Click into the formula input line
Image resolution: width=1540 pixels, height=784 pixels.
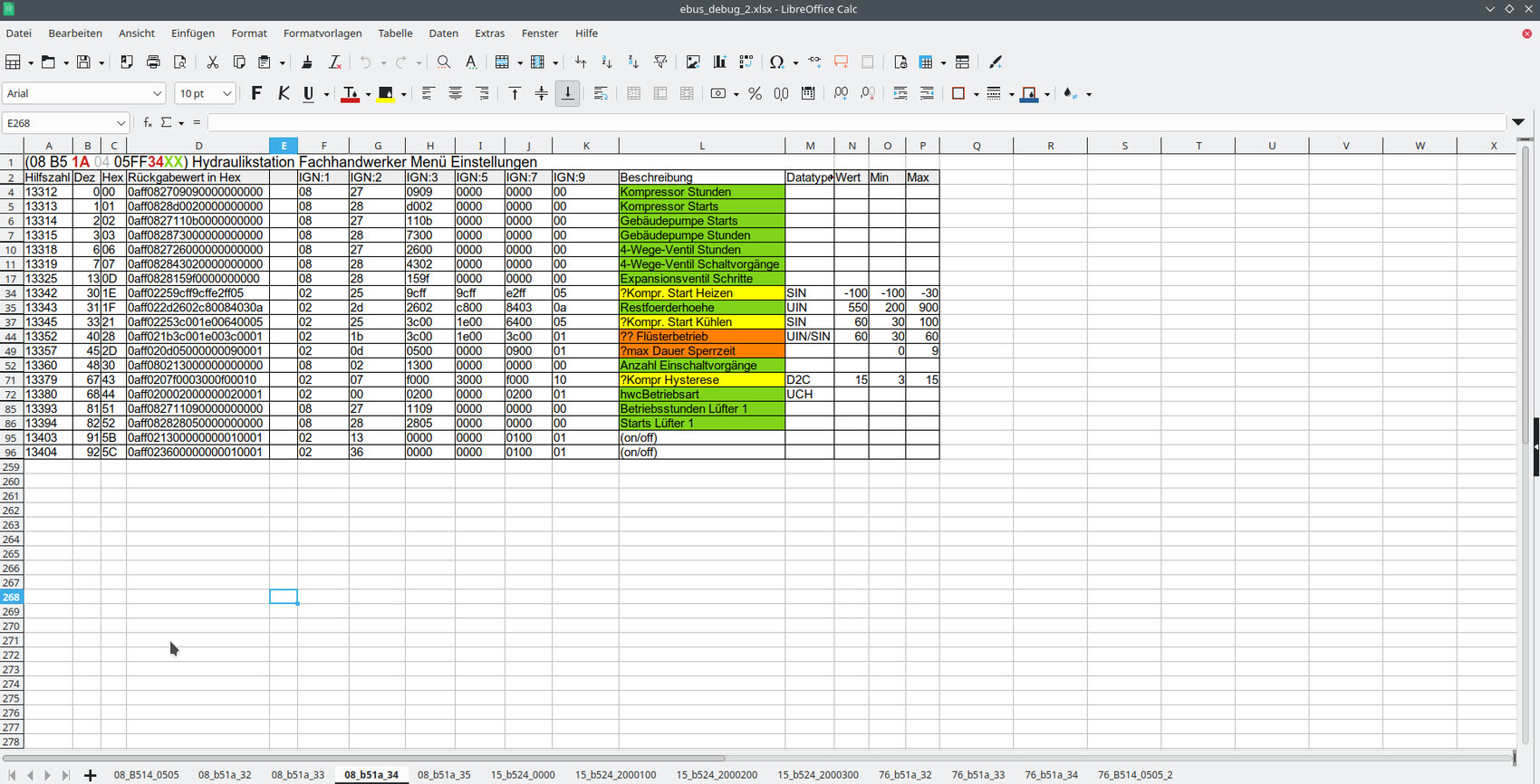tap(852, 122)
